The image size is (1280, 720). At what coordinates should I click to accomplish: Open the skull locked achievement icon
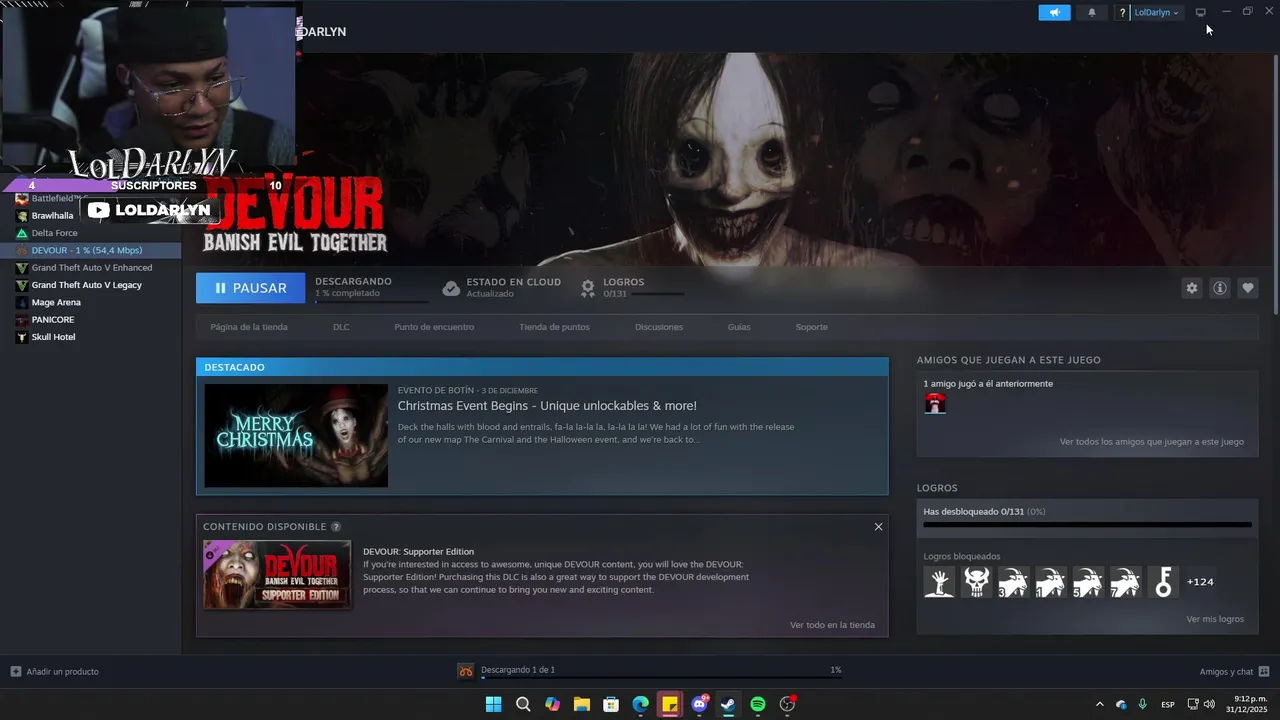pos(976,582)
